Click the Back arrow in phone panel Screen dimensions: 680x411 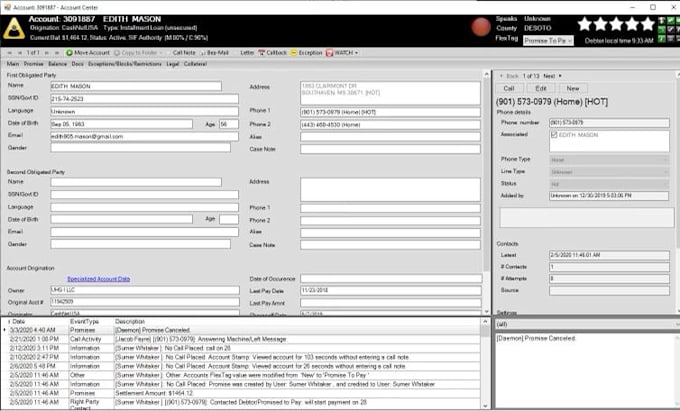[502, 76]
